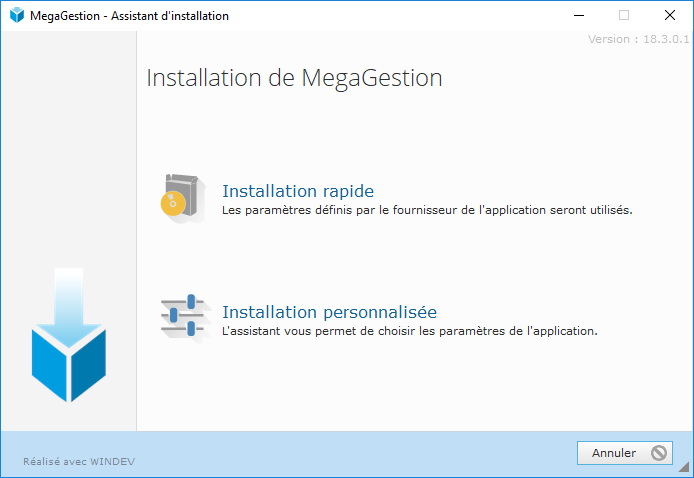
Task: Click the "Les paramètres définis par le fournisseur" description
Action: (427, 210)
